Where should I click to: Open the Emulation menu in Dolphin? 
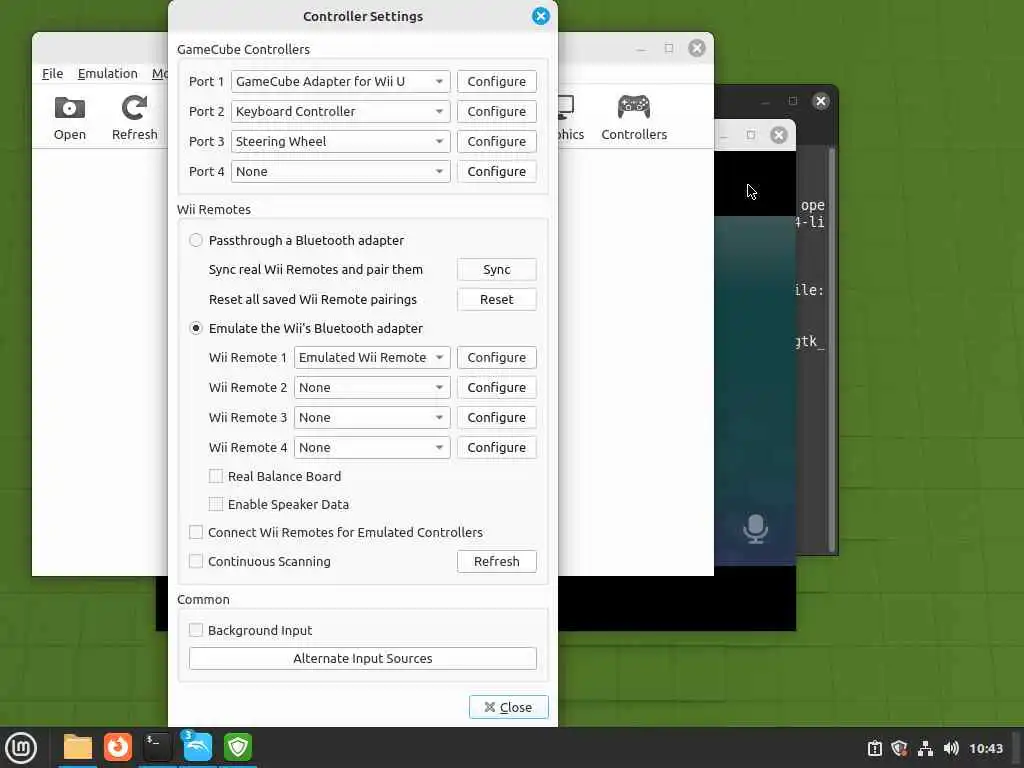click(x=107, y=74)
